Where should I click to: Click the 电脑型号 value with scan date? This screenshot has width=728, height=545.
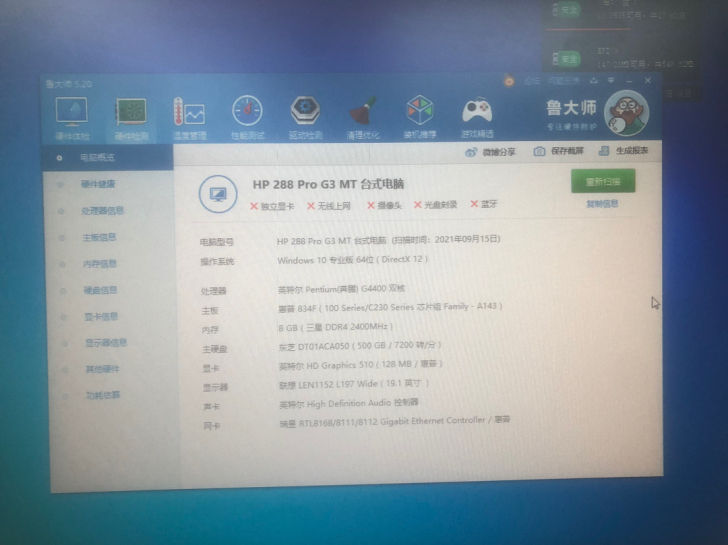coord(389,240)
